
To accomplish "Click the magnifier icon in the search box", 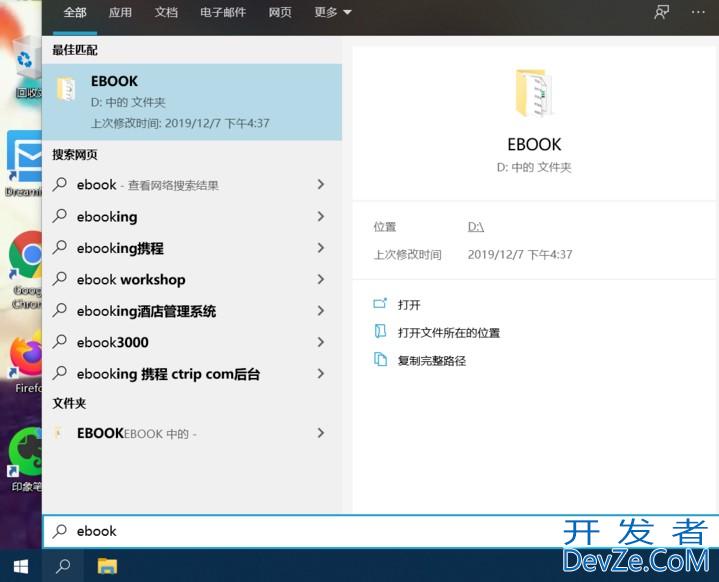I will click(60, 531).
